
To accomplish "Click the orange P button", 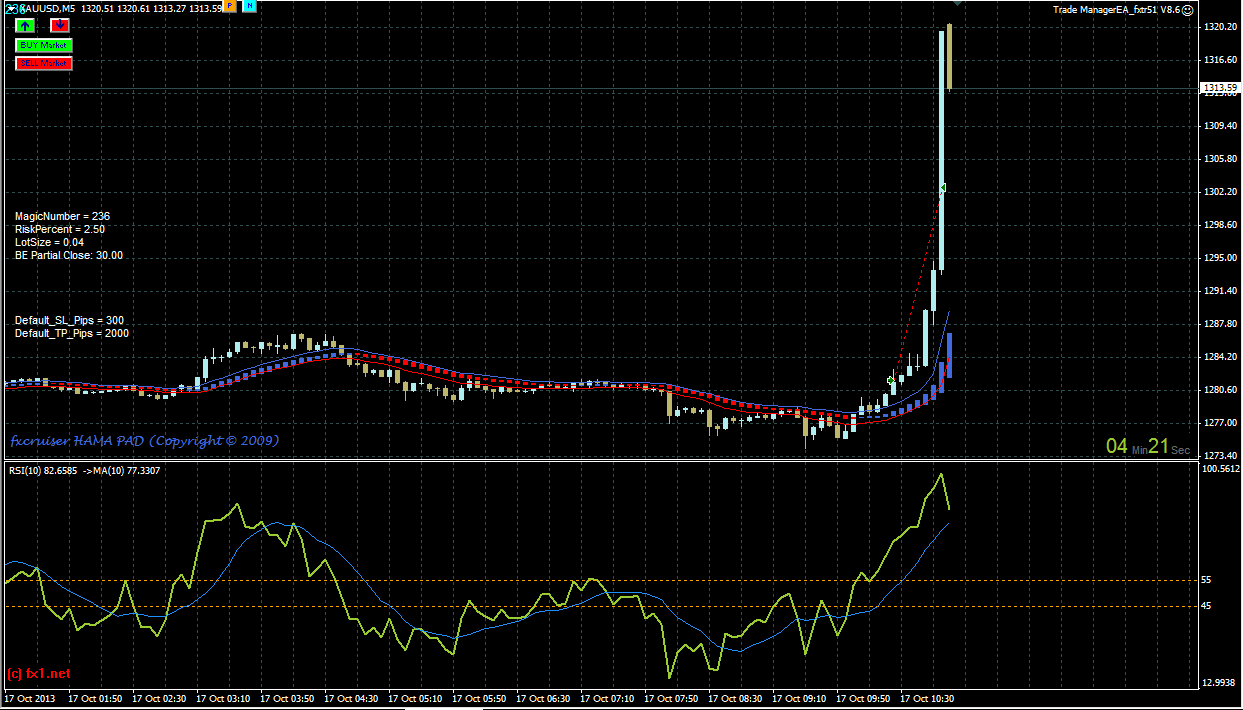I will click(230, 7).
